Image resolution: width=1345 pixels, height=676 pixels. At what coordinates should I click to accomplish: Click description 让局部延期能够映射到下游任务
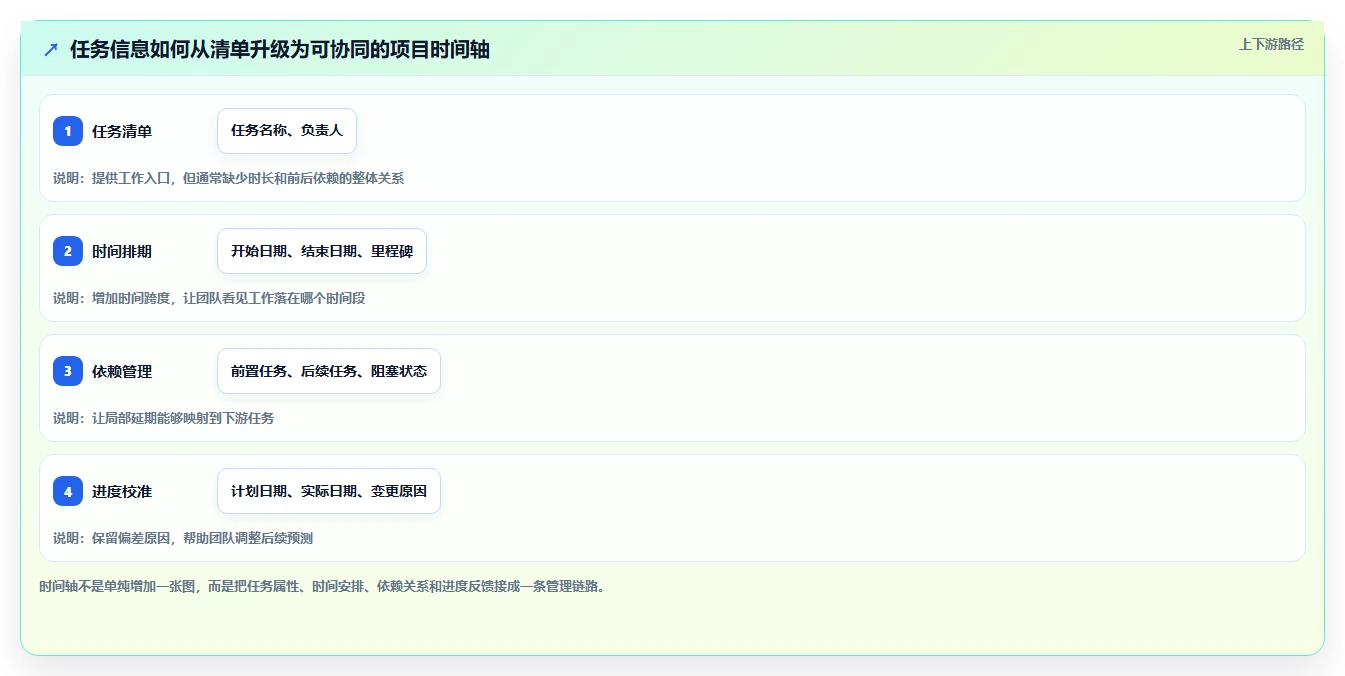click(164, 418)
